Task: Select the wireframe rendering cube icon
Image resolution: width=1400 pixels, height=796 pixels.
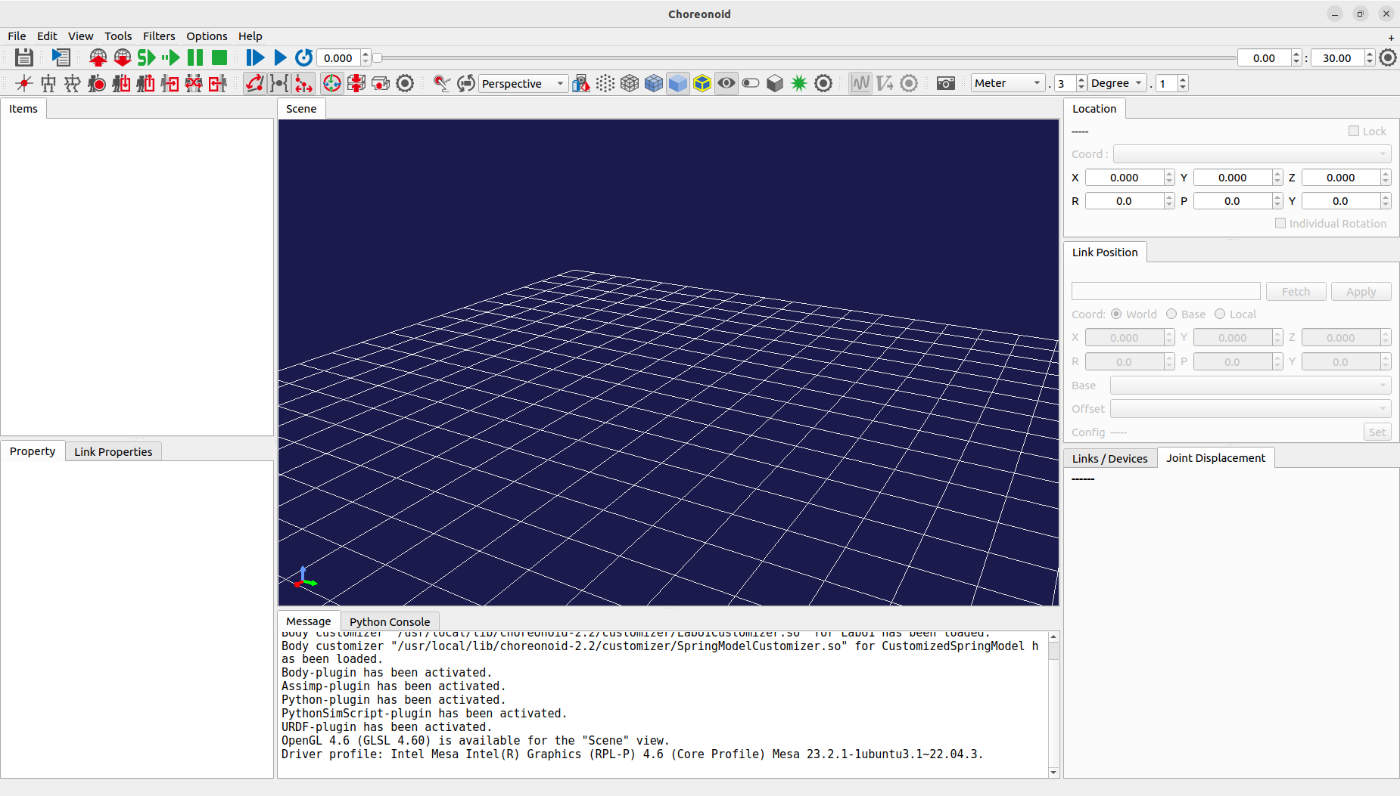Action: click(630, 84)
